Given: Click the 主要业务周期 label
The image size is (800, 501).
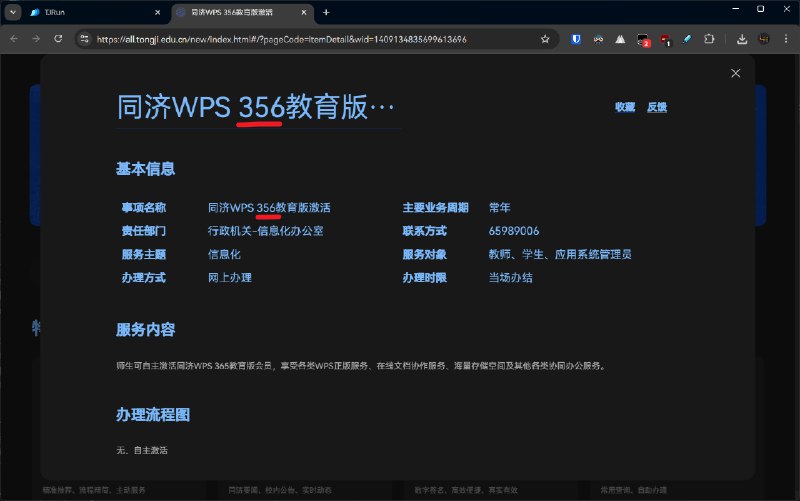Looking at the screenshot, I should (x=435, y=208).
